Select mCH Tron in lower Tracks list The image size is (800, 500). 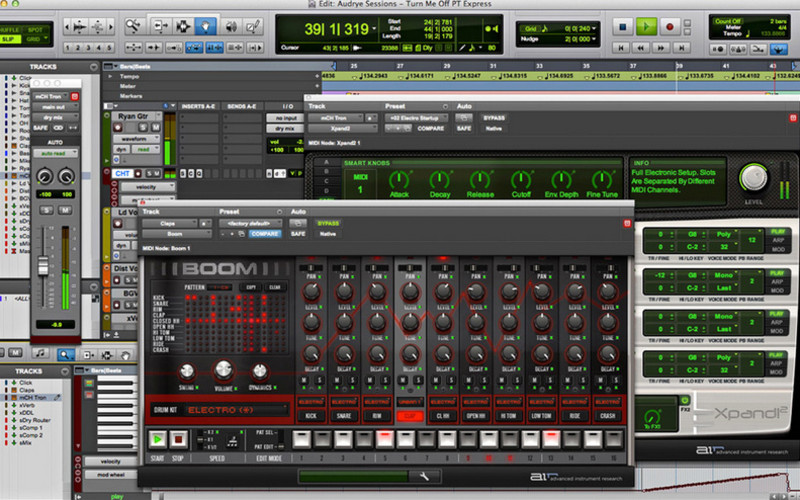pyautogui.click(x=33, y=397)
